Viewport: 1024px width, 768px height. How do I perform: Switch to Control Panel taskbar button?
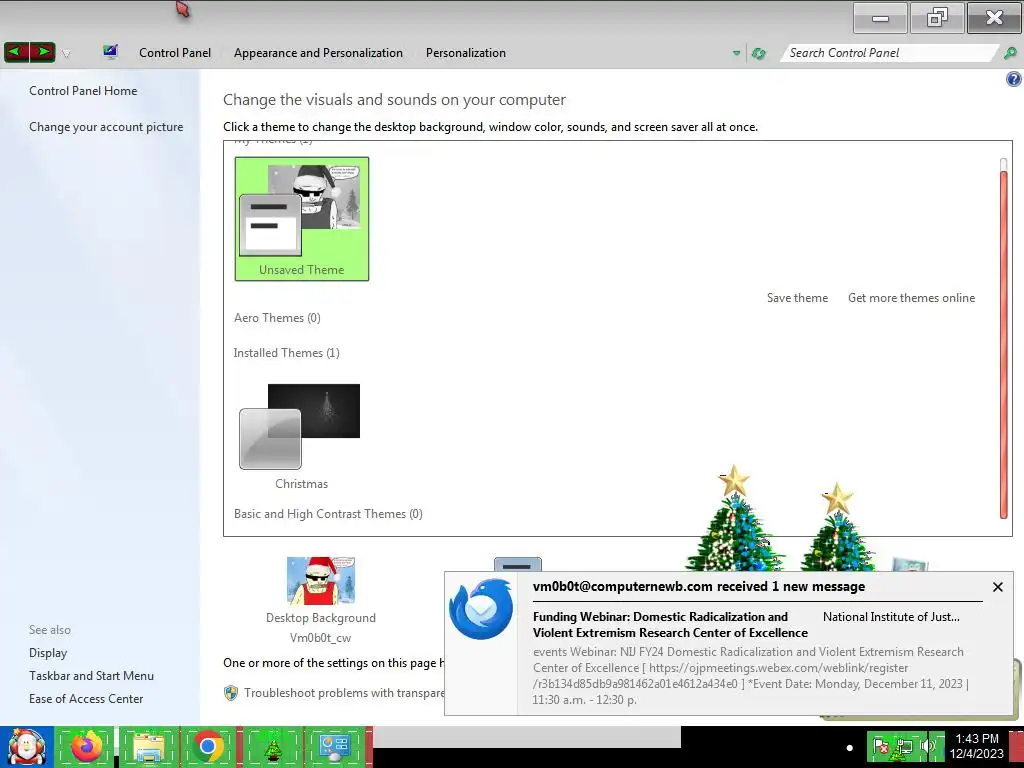click(335, 747)
